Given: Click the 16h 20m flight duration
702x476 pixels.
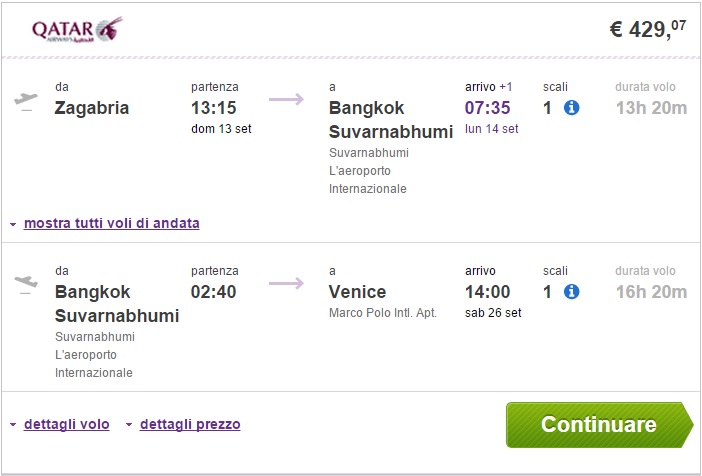Looking at the screenshot, I should tap(651, 292).
